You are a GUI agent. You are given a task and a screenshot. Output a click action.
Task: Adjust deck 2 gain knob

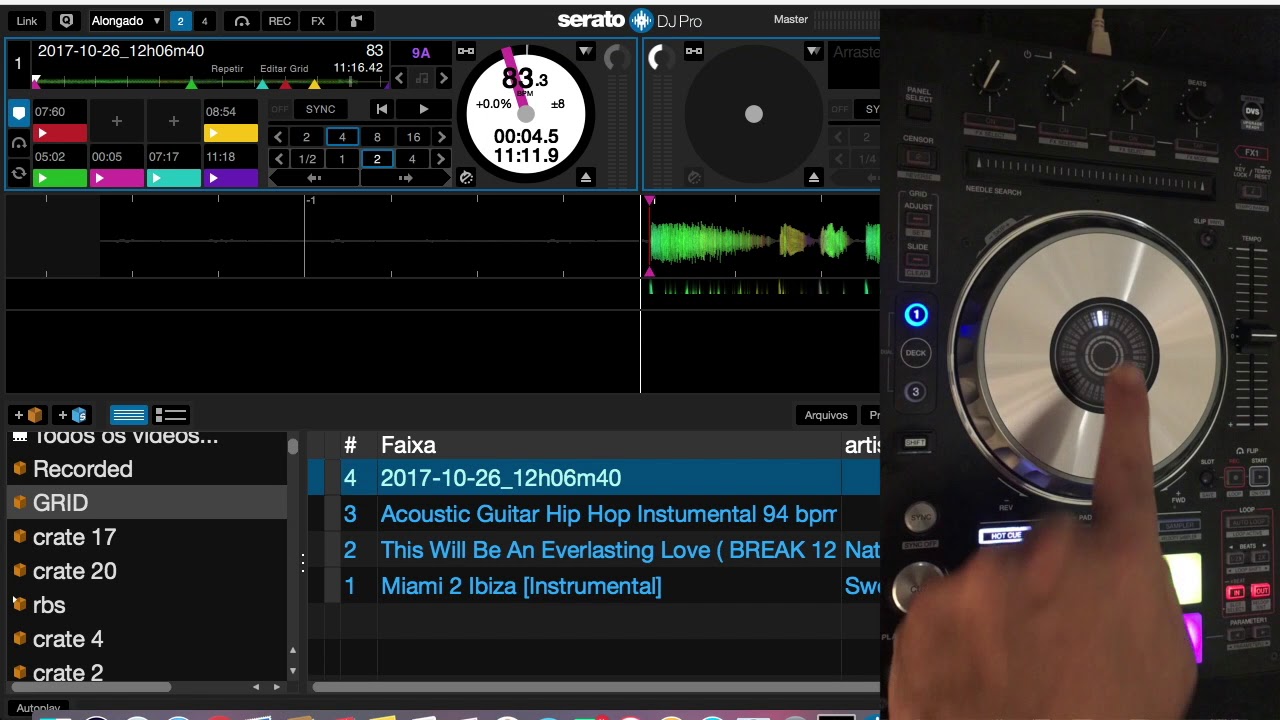tap(661, 58)
